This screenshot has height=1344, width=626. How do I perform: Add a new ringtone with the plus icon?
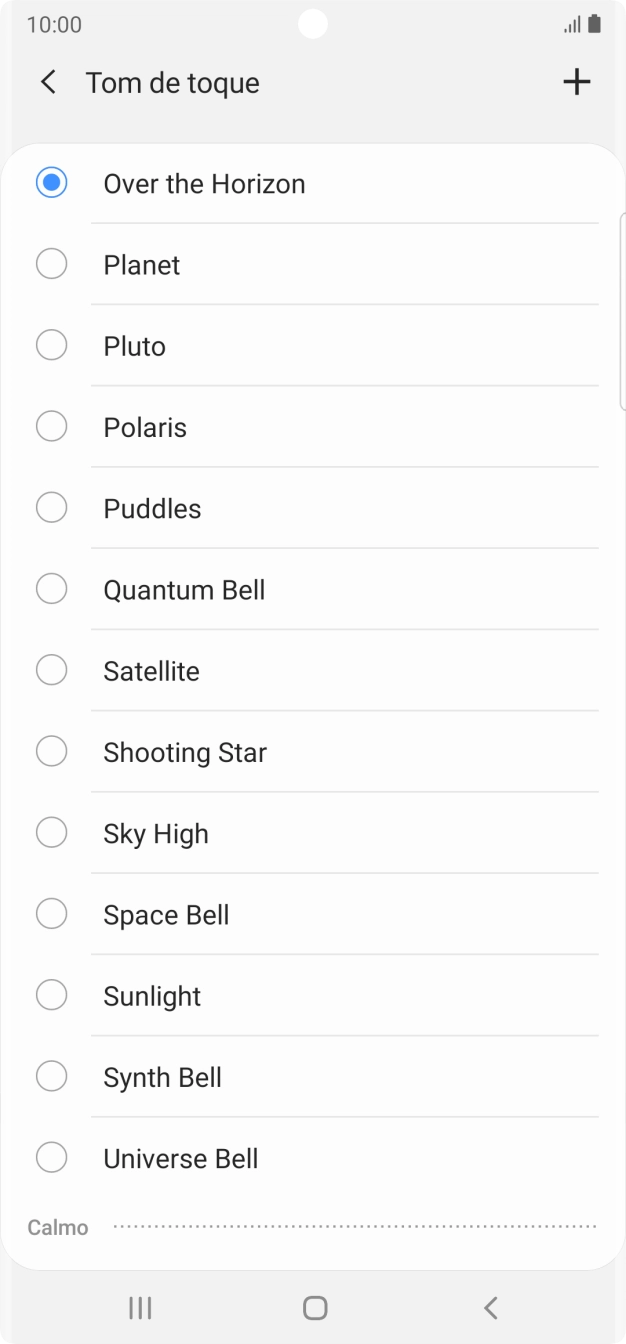tap(577, 82)
